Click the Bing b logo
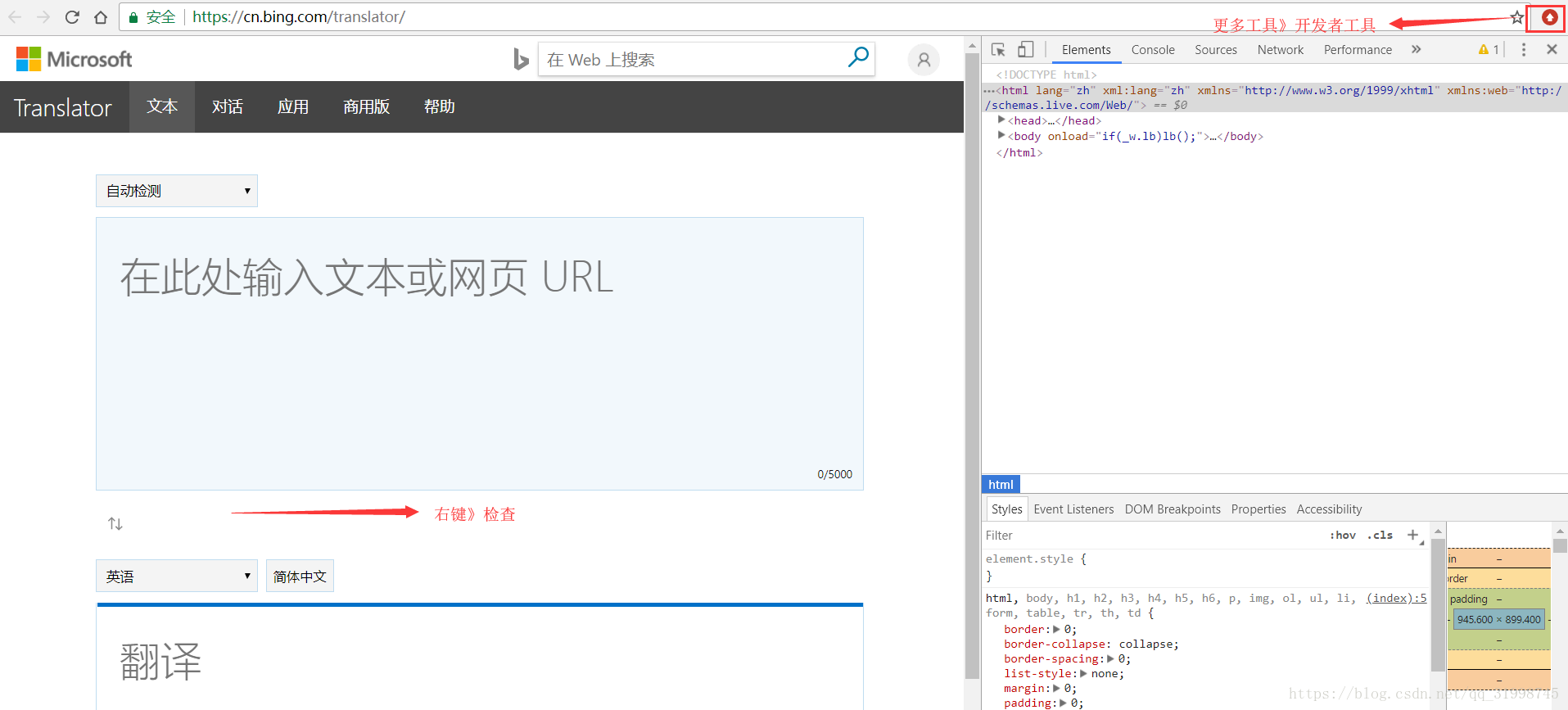 [521, 59]
